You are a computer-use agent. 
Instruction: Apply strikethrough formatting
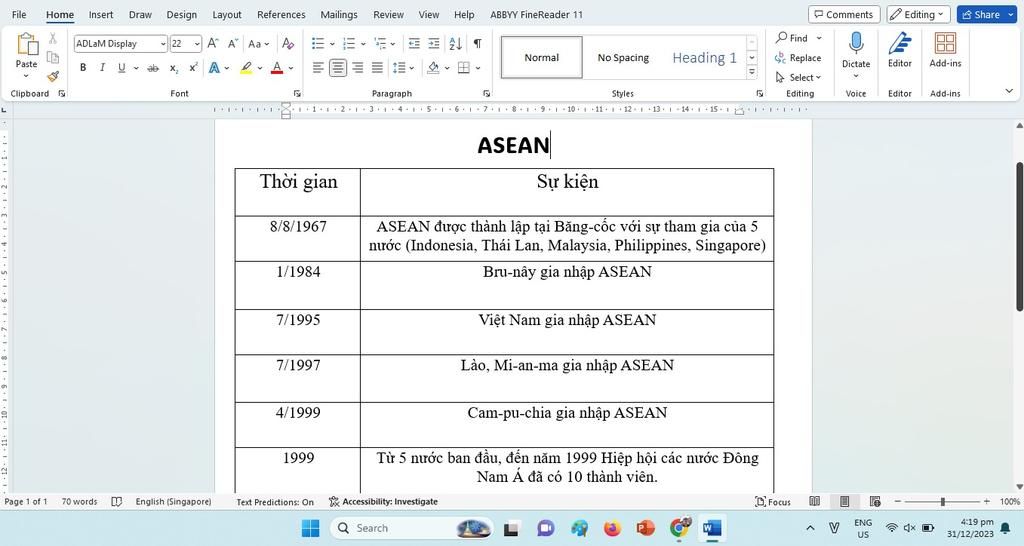pos(153,68)
